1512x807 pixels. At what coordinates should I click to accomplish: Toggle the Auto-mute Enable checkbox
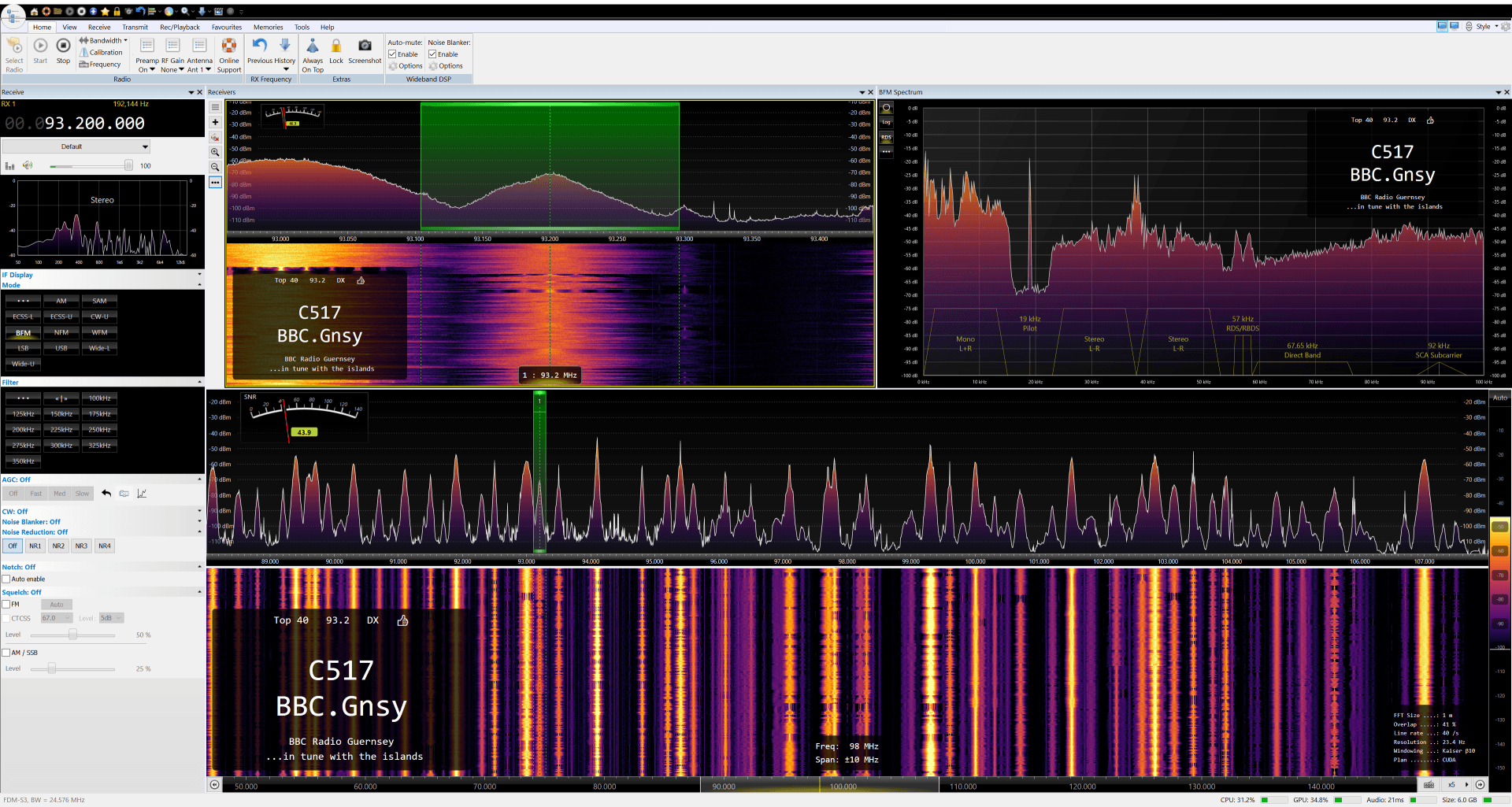[392, 54]
